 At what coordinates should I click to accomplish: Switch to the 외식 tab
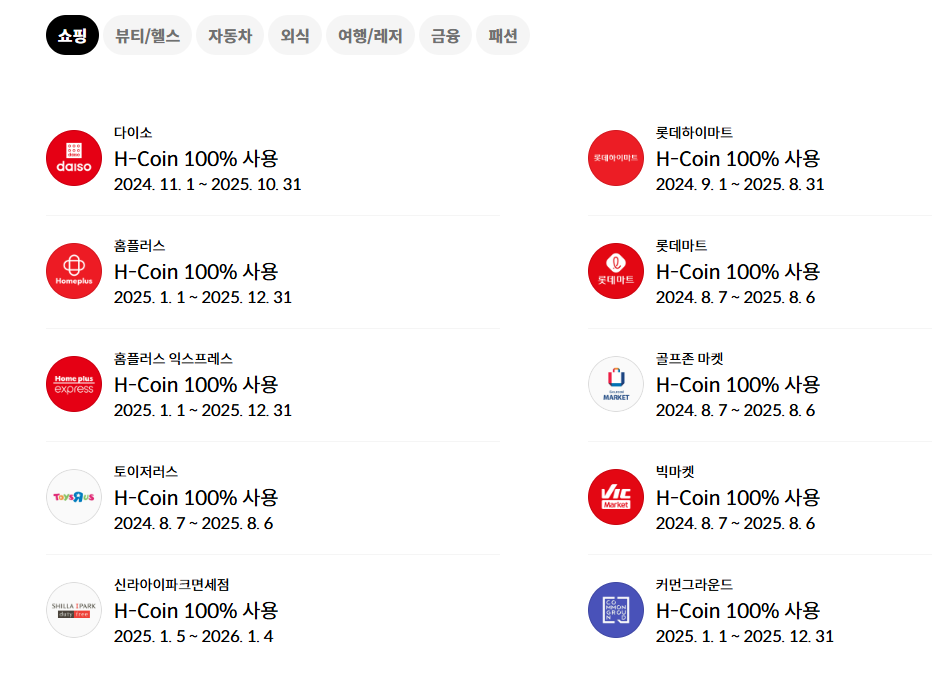point(295,36)
